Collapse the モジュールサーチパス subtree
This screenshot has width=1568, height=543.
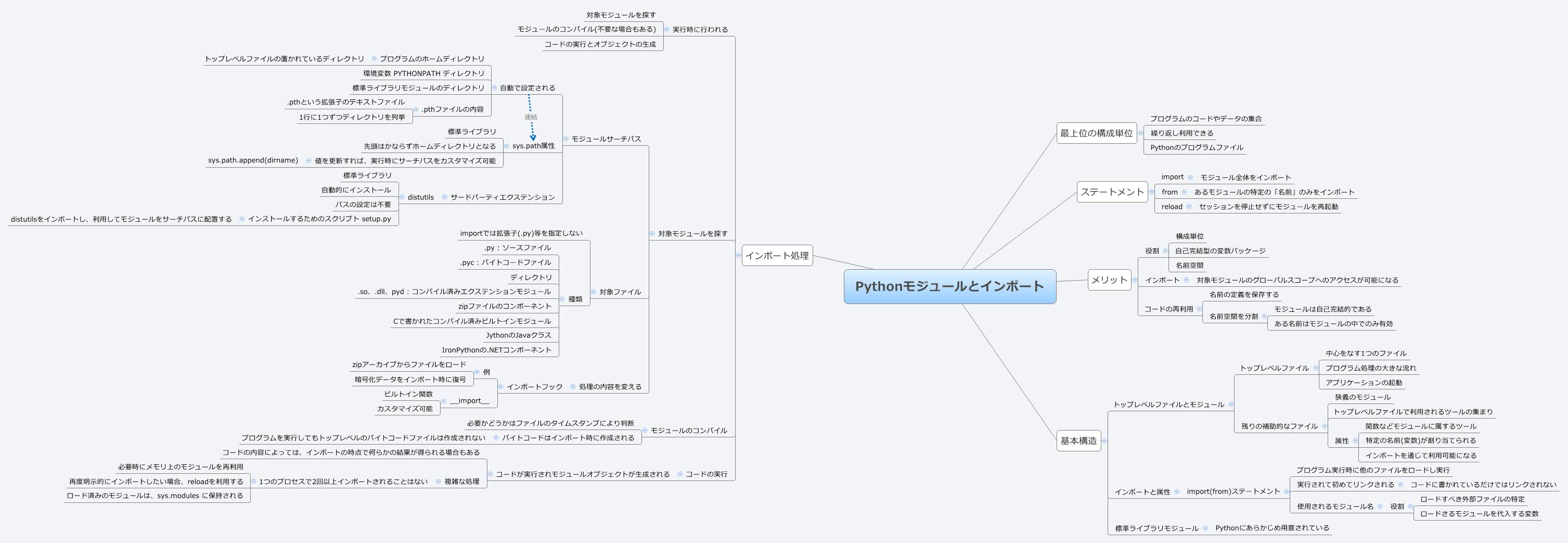(565, 139)
